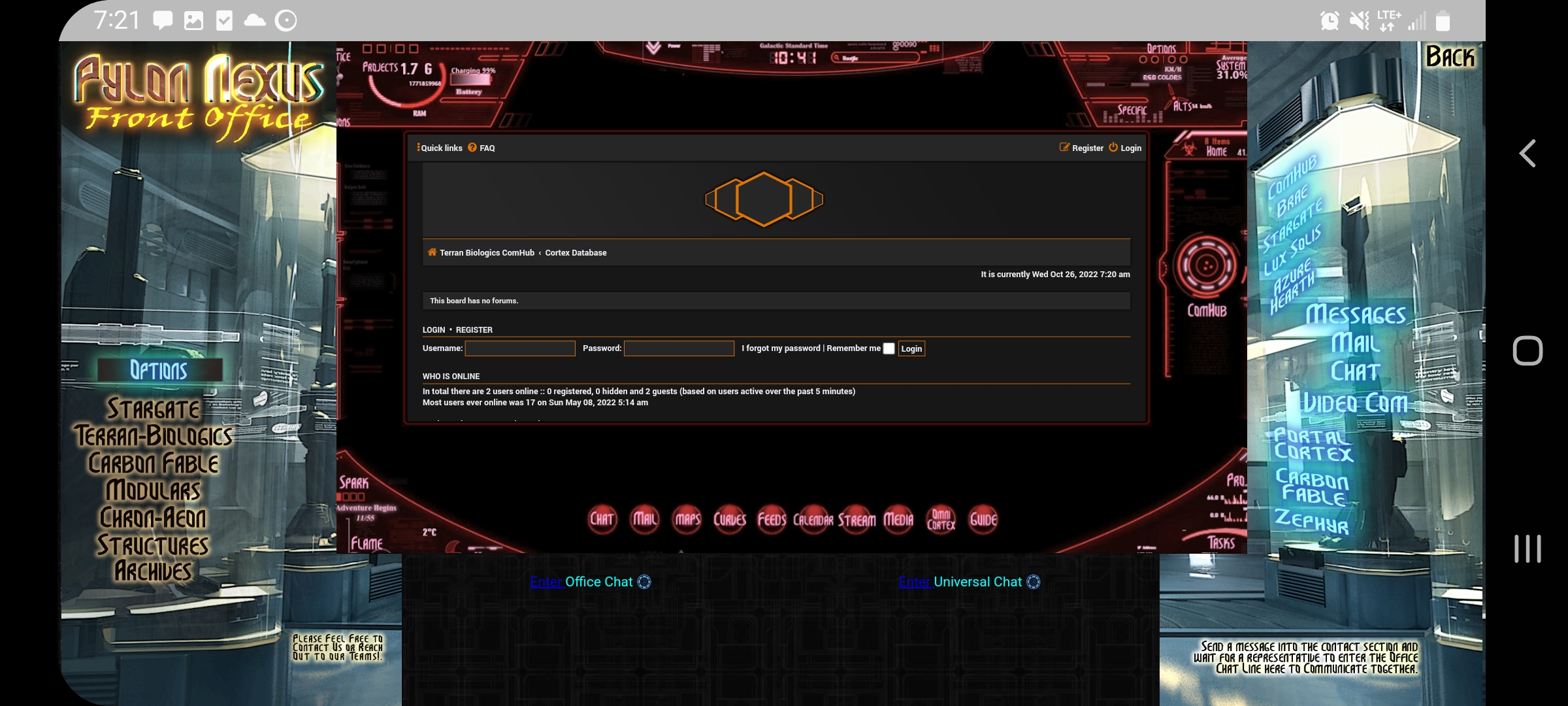Click the orange hexagon board logo

764,199
